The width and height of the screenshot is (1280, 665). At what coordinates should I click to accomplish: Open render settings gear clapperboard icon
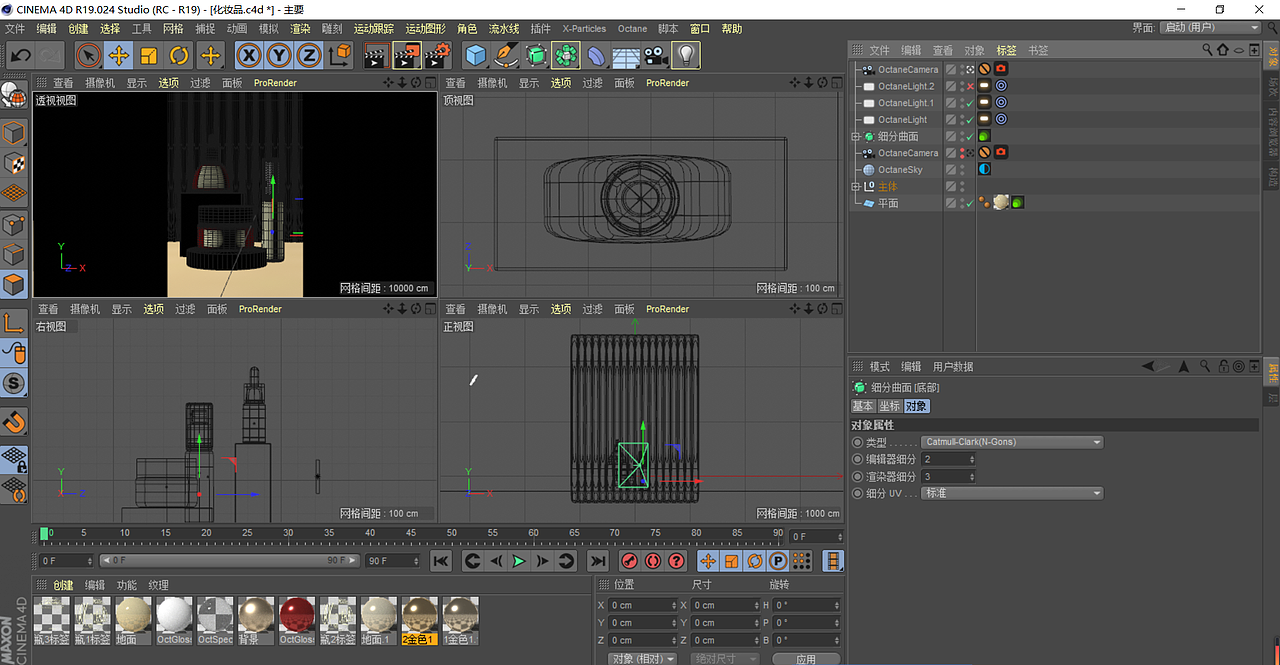click(x=438, y=55)
